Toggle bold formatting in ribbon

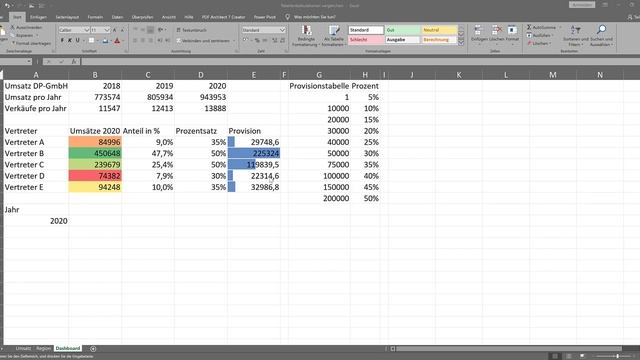tap(62, 40)
